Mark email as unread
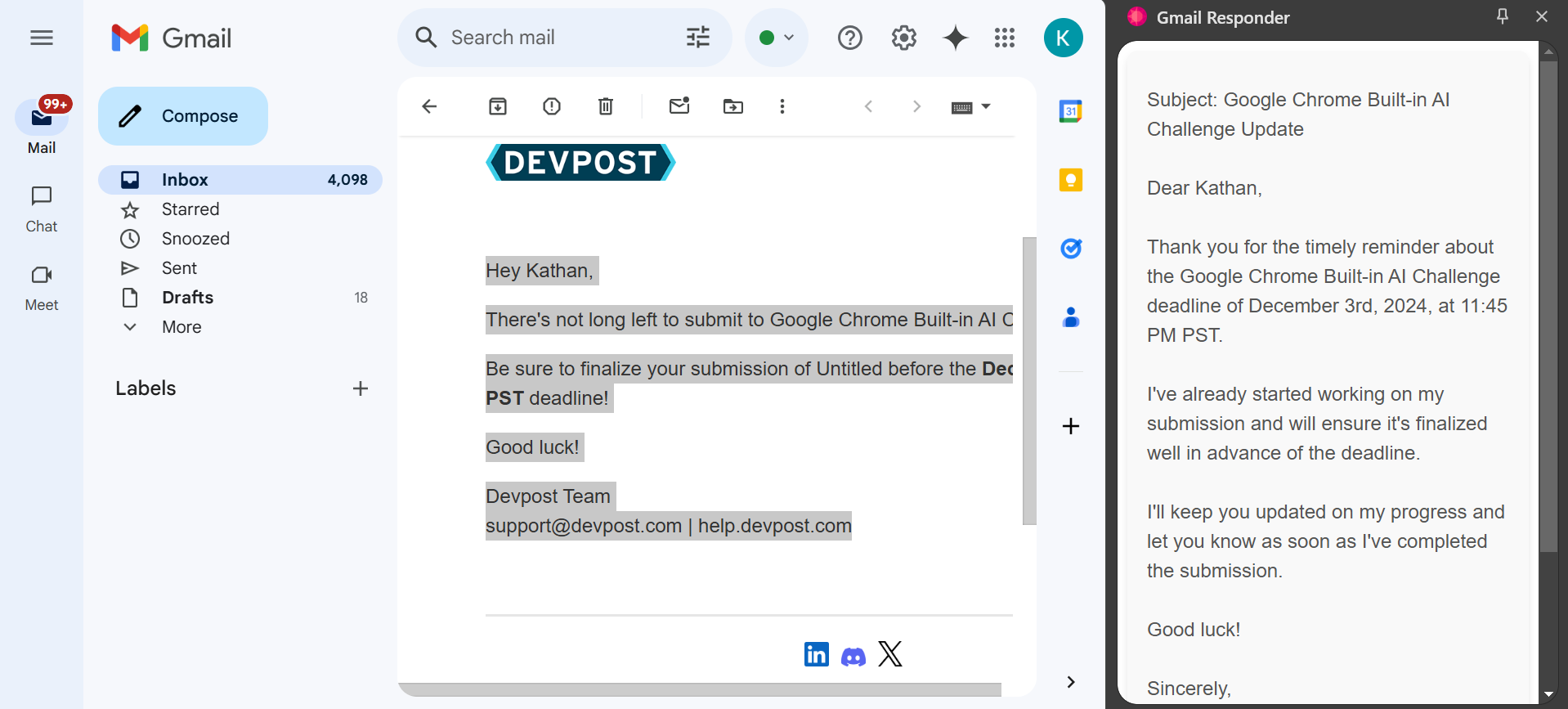Image resolution: width=1568 pixels, height=709 pixels. coord(679,106)
